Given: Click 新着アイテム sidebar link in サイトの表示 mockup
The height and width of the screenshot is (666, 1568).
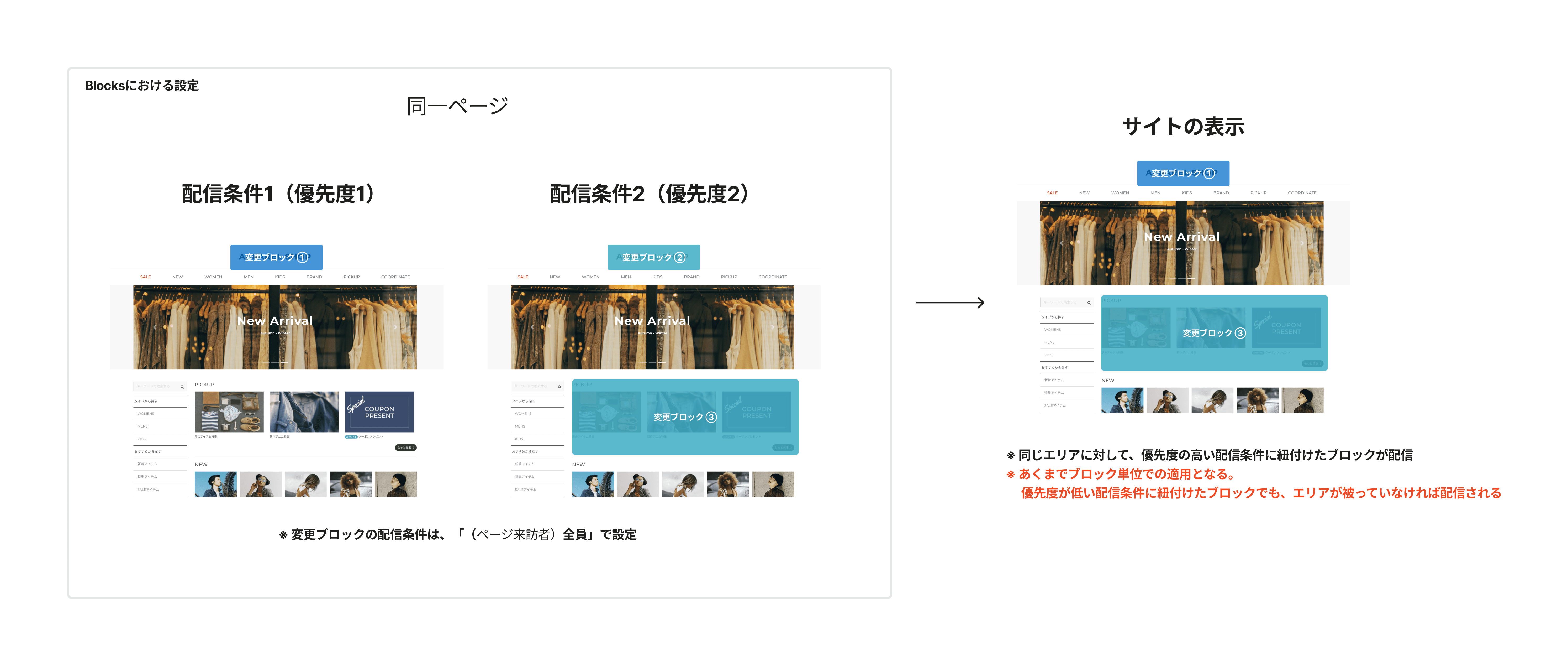Looking at the screenshot, I should click(x=1054, y=380).
